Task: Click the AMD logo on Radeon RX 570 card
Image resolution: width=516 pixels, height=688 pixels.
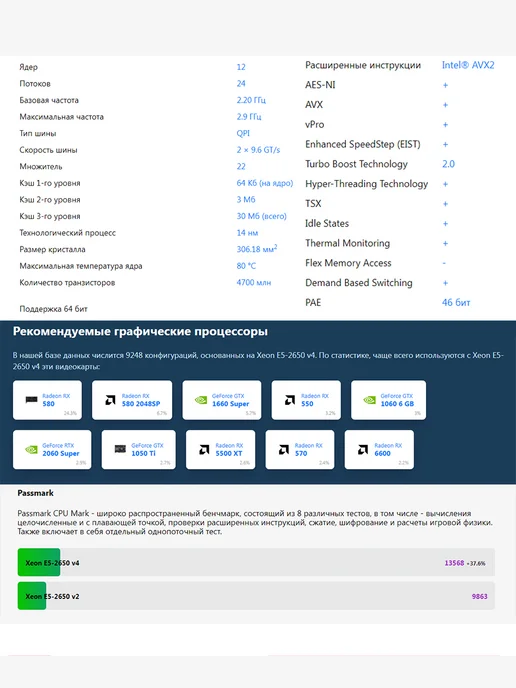Action: point(284,449)
